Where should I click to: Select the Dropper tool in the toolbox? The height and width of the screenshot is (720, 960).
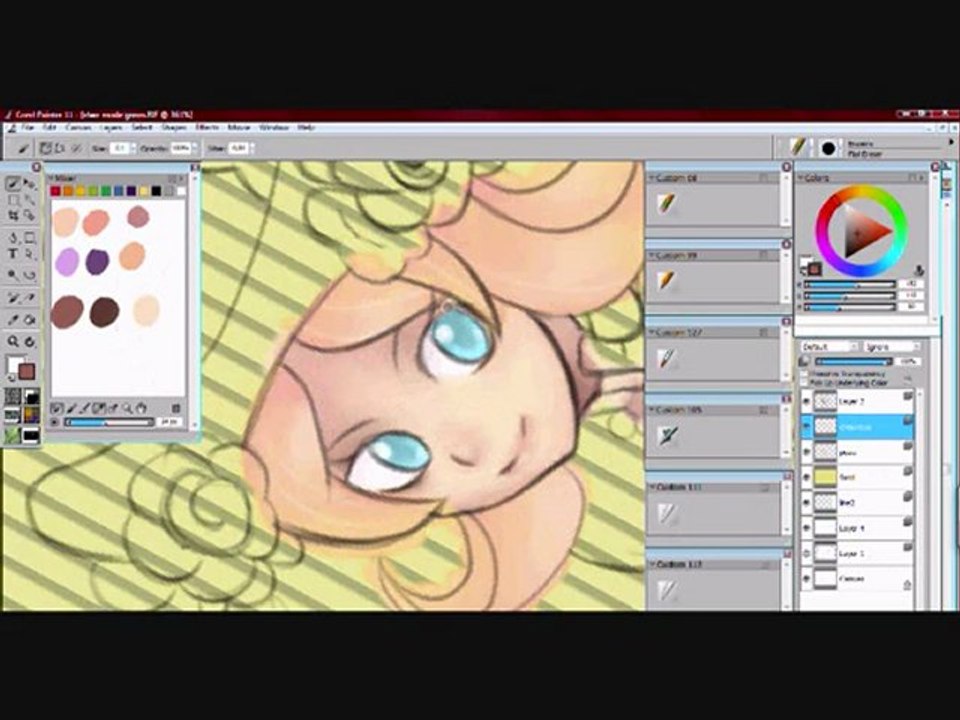pyautogui.click(x=13, y=320)
